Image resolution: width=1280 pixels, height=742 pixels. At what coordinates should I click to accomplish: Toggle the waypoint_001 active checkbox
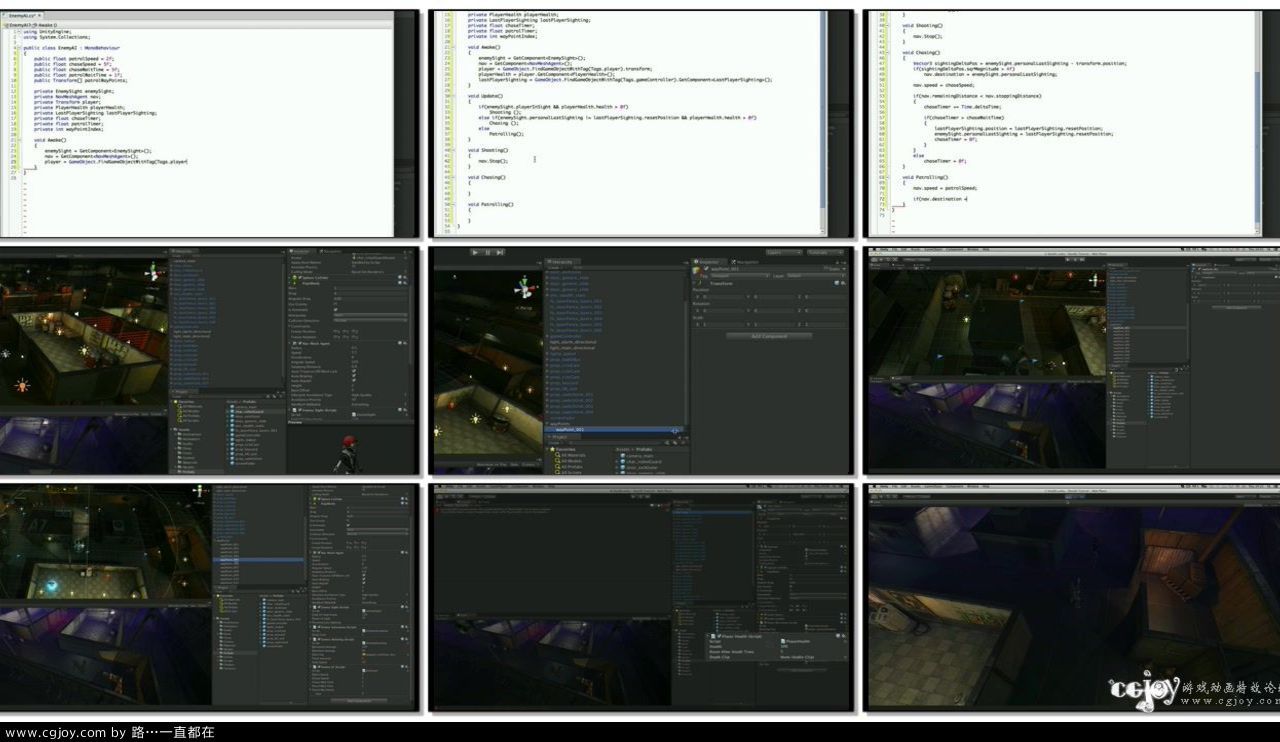tap(706, 269)
